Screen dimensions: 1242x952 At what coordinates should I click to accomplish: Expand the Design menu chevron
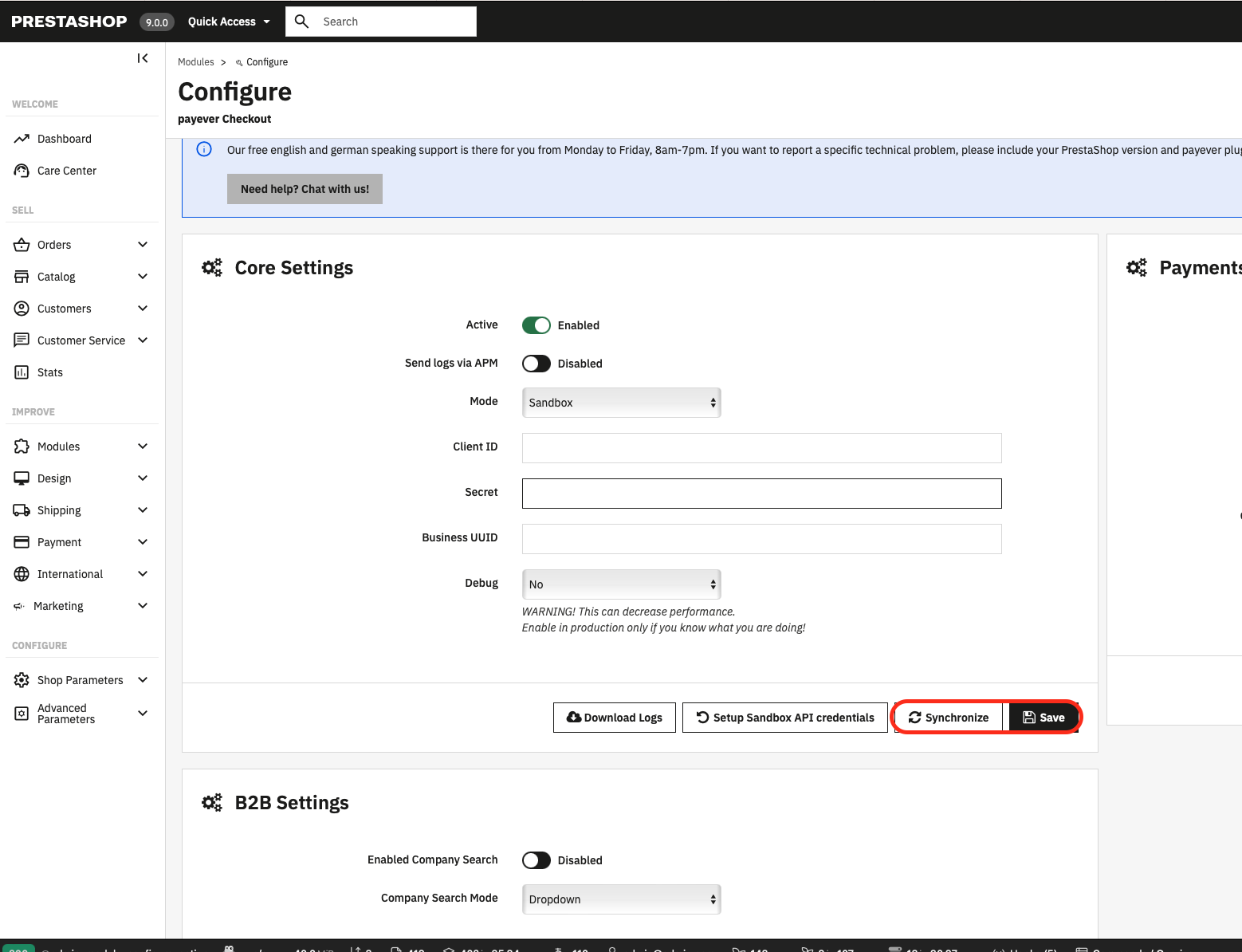[x=143, y=478]
